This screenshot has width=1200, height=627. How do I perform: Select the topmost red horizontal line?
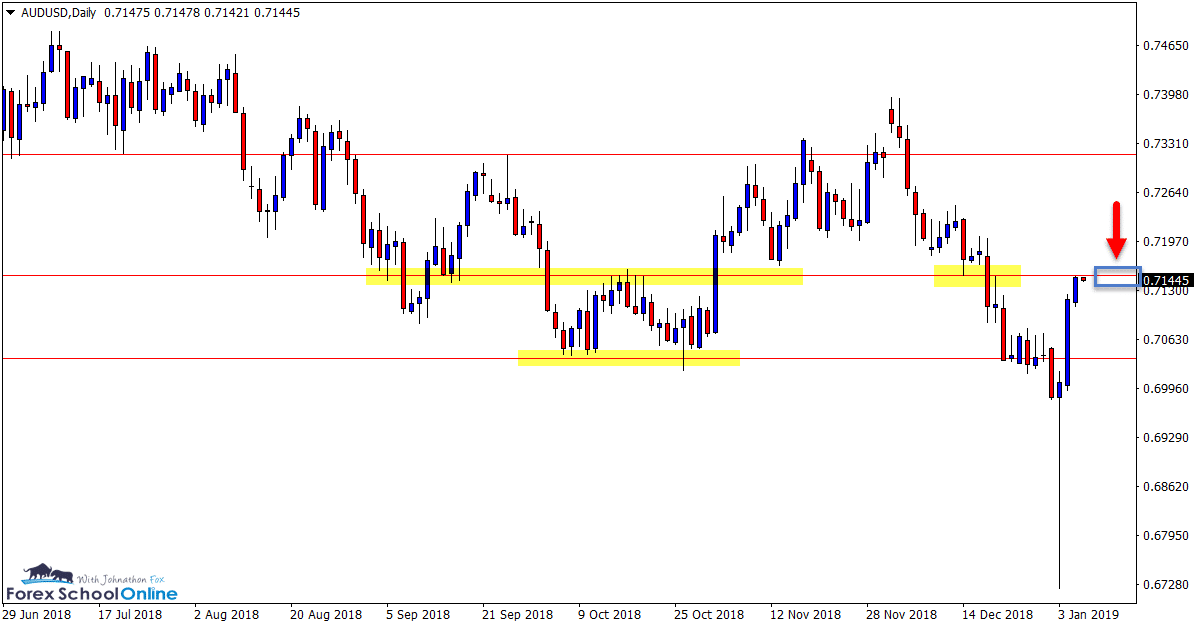600,155
